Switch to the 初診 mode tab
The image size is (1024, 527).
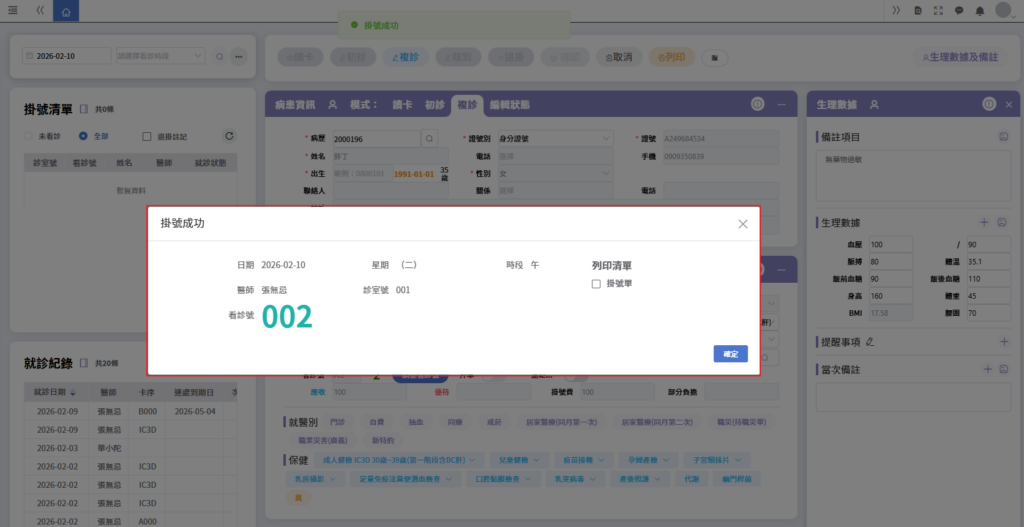tap(435, 104)
